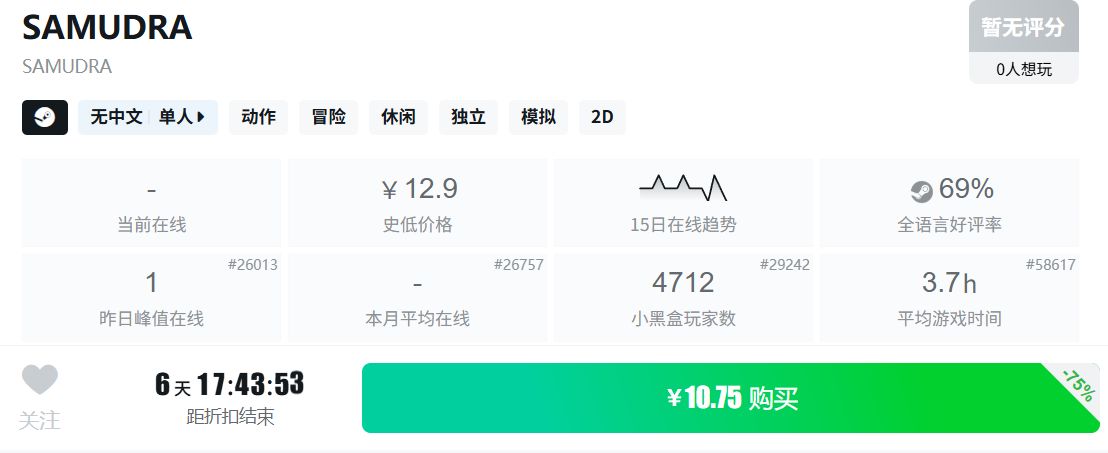The height and width of the screenshot is (453, 1108).
Task: Click the large SAMUDRA game title
Action: click(x=107, y=27)
